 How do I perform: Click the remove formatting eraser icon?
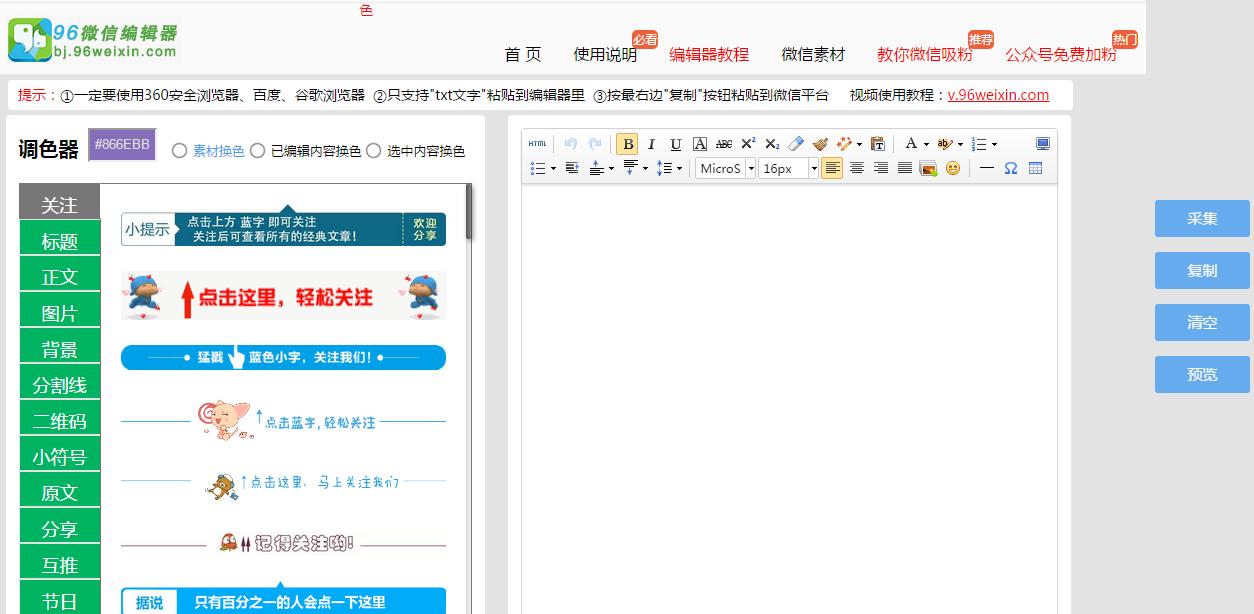[795, 144]
